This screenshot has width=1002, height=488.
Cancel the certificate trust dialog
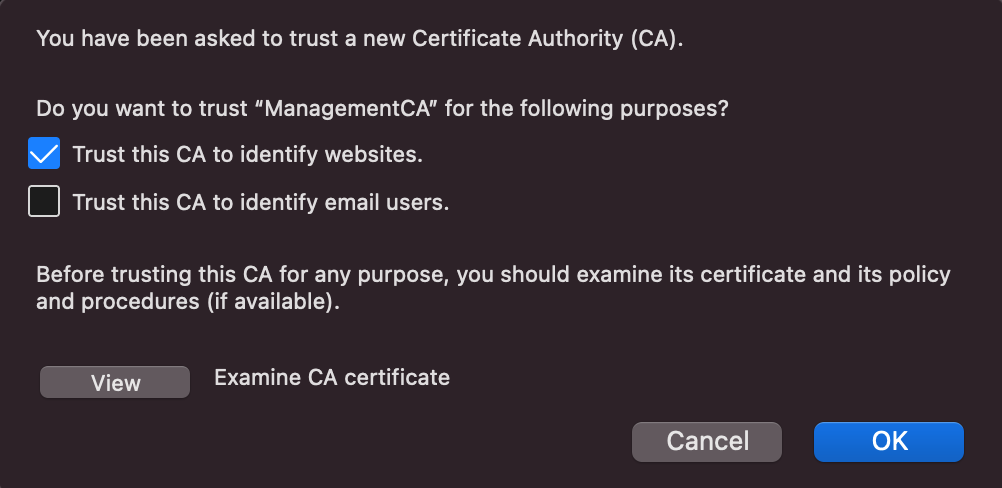click(706, 441)
